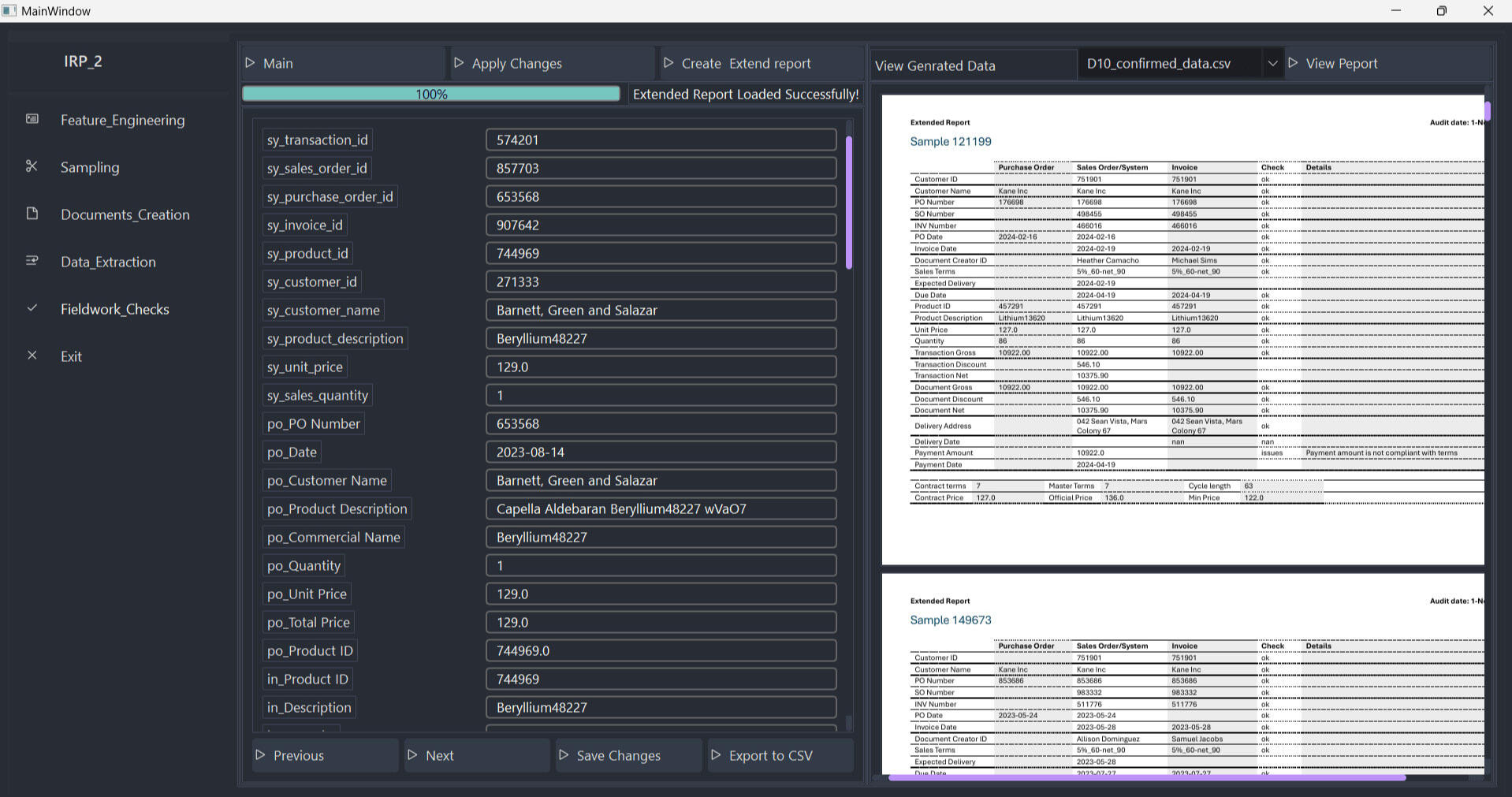Click the play icon next to Main

250,63
